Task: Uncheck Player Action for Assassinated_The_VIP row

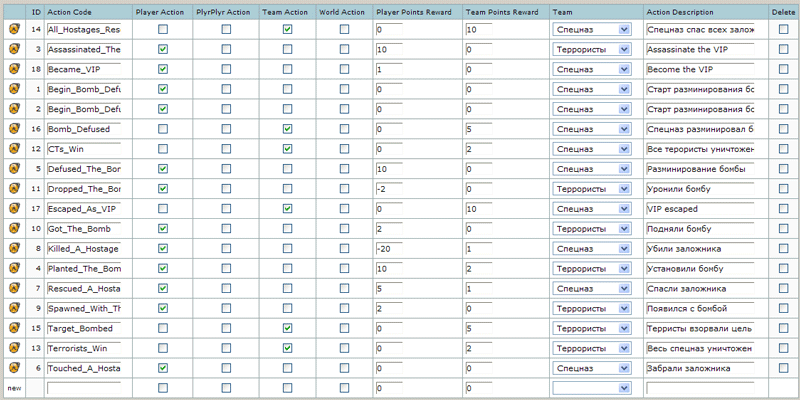Action: pyautogui.click(x=163, y=50)
